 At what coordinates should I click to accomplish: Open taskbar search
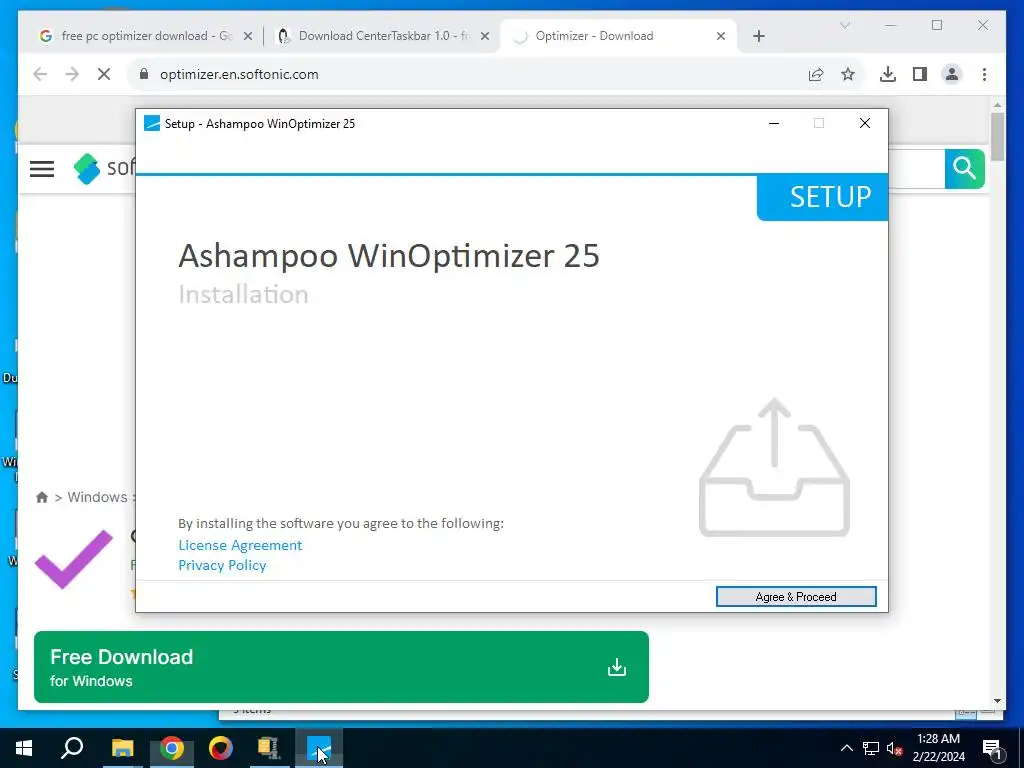coord(72,748)
